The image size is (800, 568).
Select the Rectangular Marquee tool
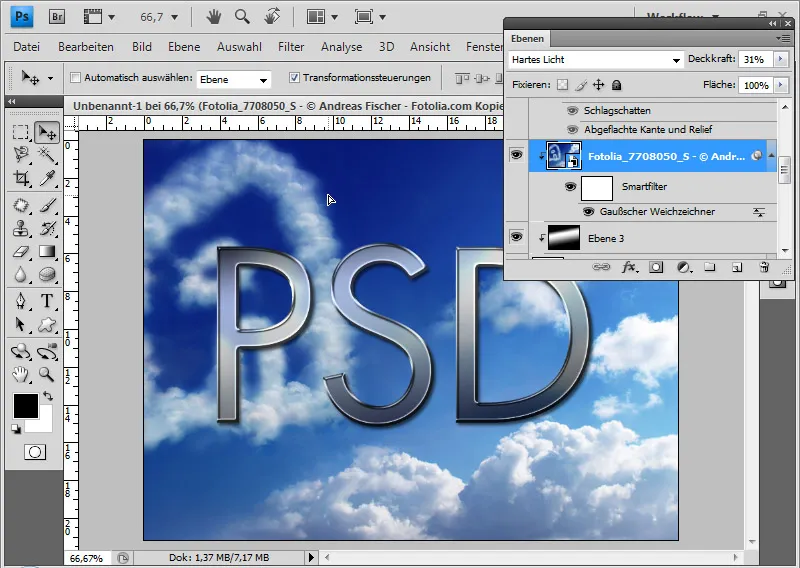(20, 132)
